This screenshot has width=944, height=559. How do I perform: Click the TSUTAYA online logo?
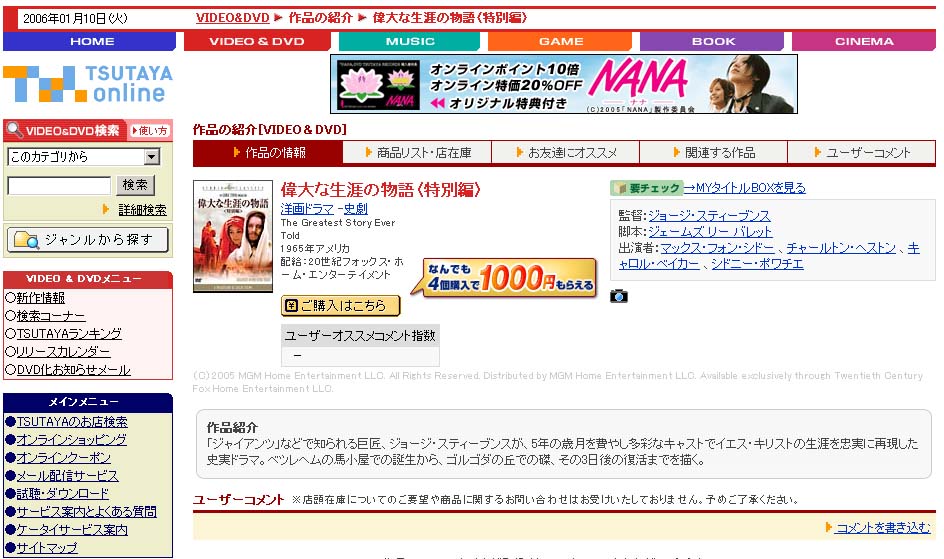tap(88, 83)
